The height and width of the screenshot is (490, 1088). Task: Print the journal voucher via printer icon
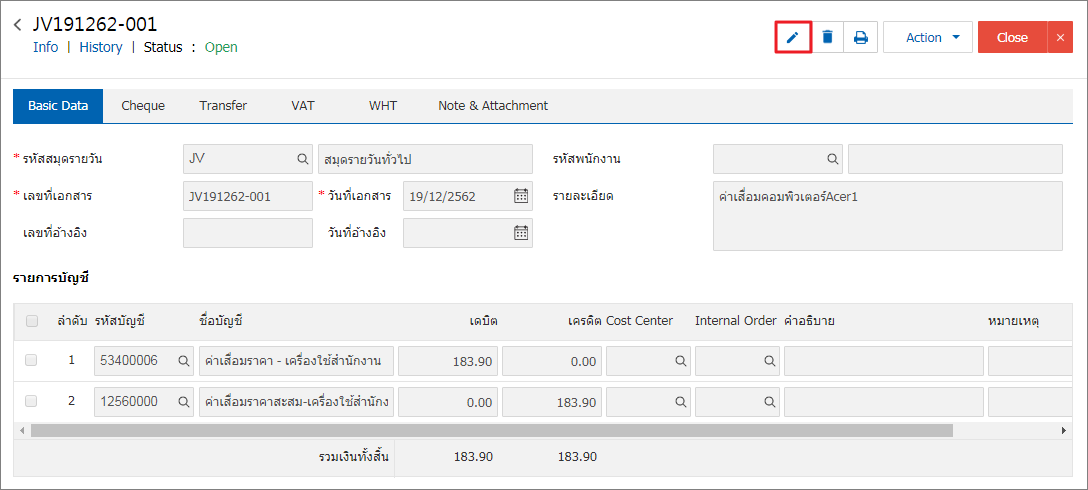click(860, 37)
